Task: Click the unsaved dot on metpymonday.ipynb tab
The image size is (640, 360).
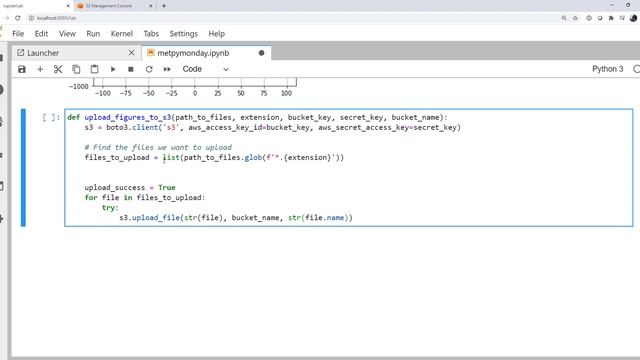Action: 261,53
